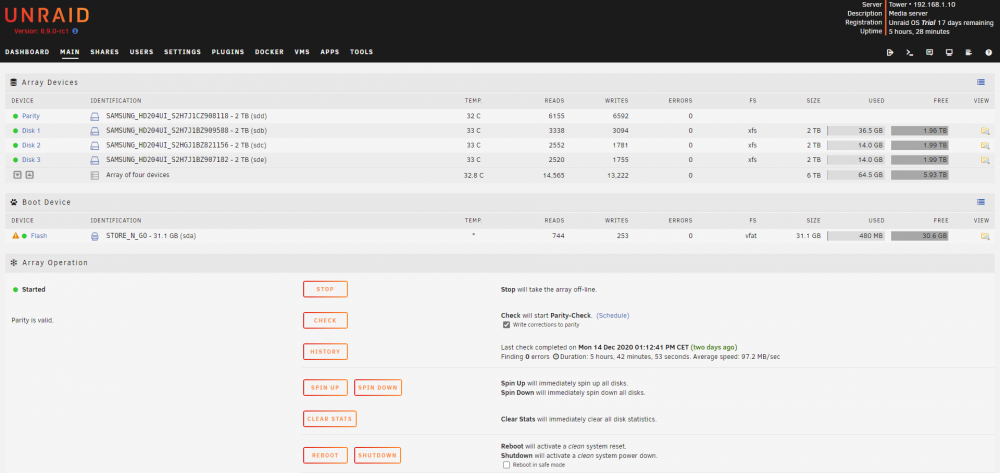This screenshot has width=1000, height=473.
Task: Click the Flash warning triangle icon
Action: [x=15, y=236]
